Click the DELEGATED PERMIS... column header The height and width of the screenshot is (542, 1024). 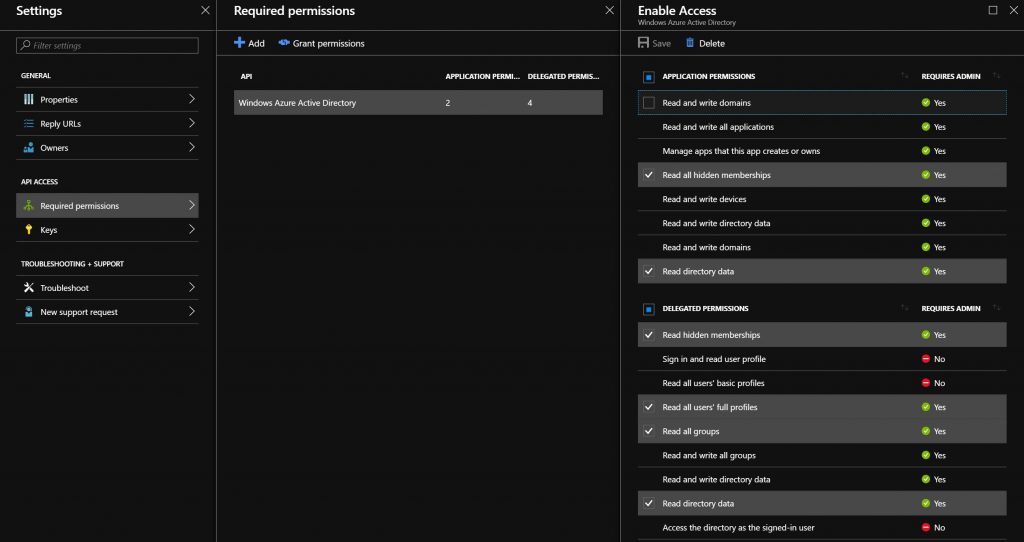click(x=563, y=76)
